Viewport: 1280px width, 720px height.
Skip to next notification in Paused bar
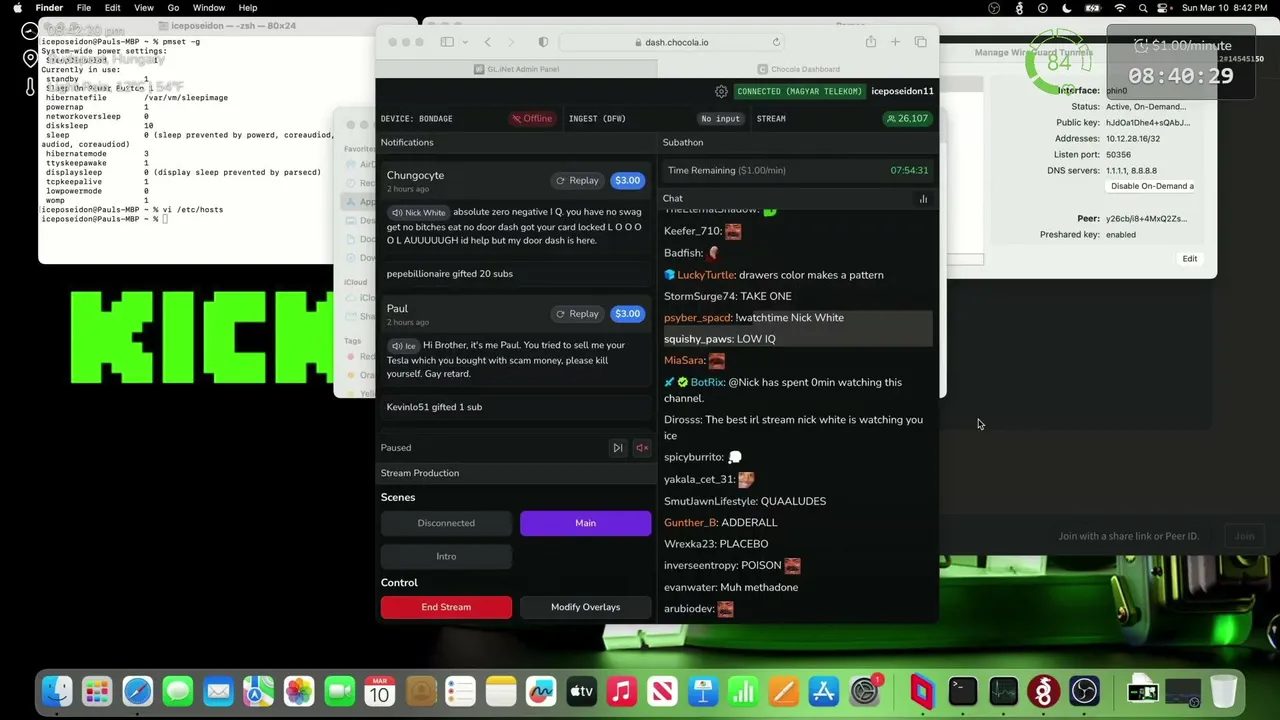click(617, 448)
